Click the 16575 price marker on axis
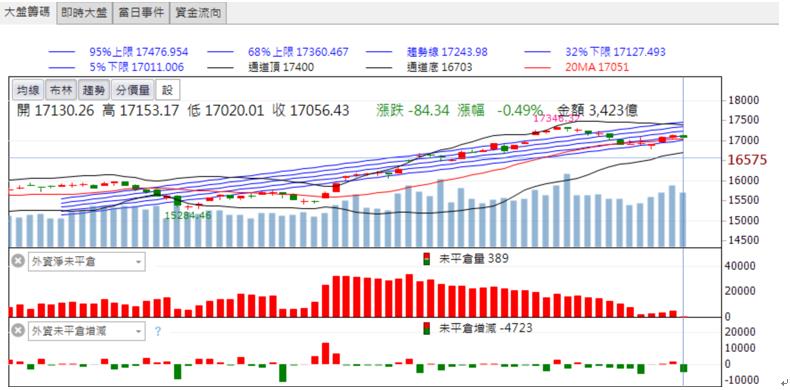Image resolution: width=790 pixels, height=390 pixels. pos(748,160)
